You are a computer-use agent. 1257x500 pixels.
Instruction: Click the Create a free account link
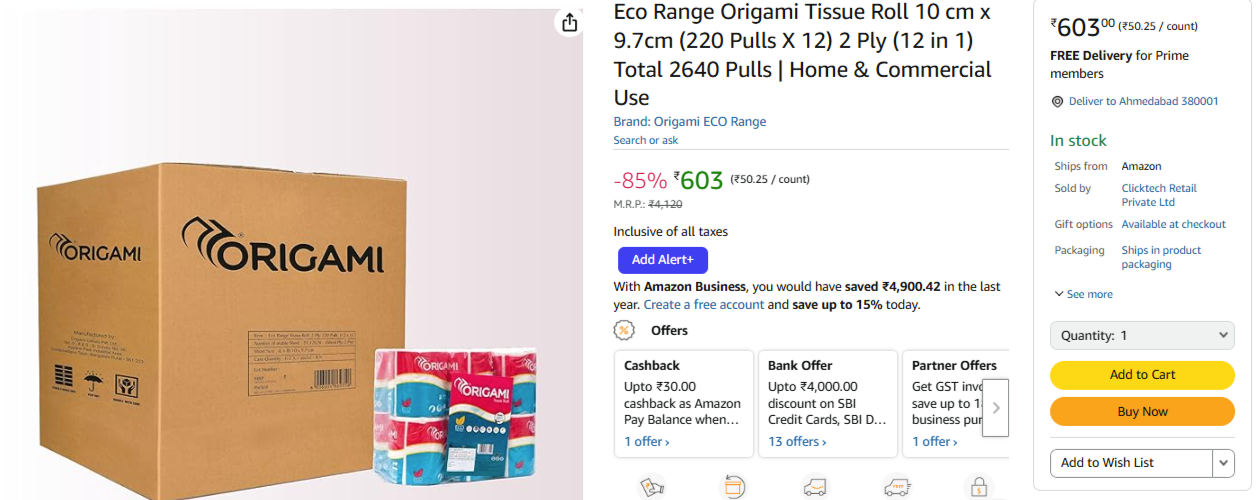click(x=704, y=304)
